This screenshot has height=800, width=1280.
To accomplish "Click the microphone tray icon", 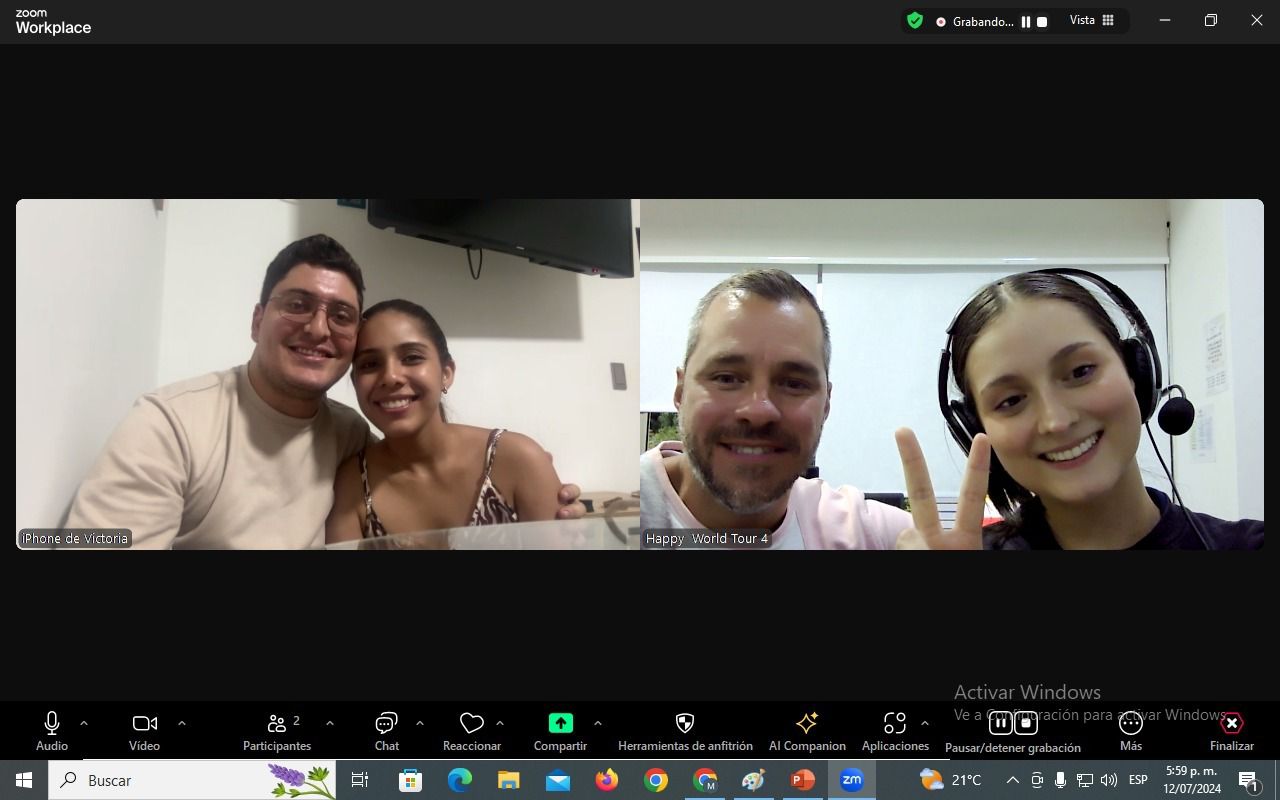I will (x=1060, y=780).
